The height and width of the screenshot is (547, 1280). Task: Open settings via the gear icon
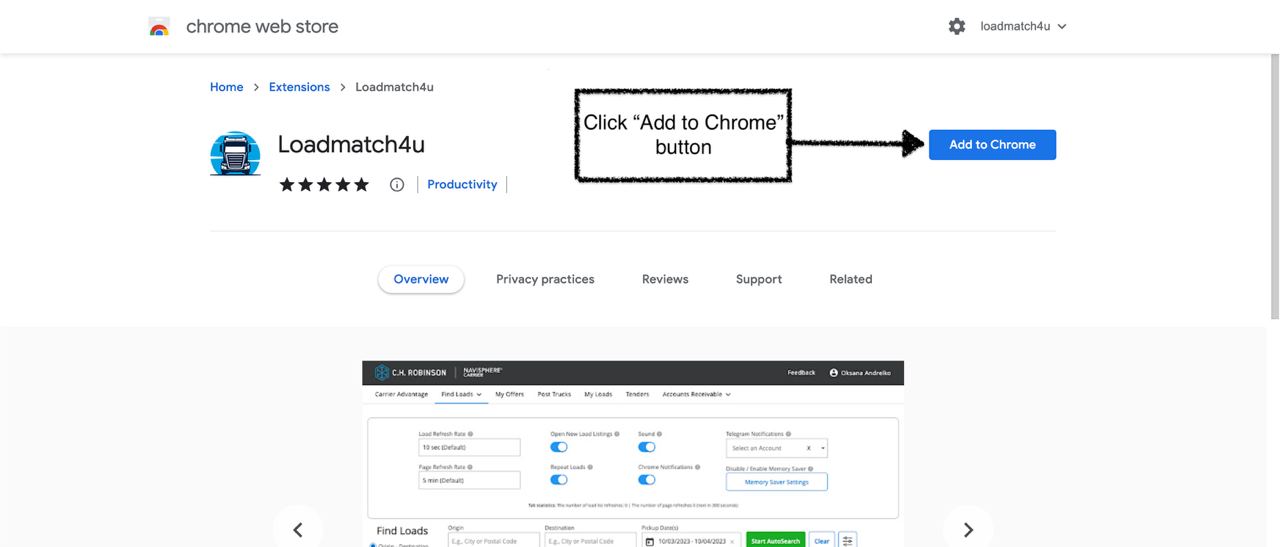[x=957, y=27]
